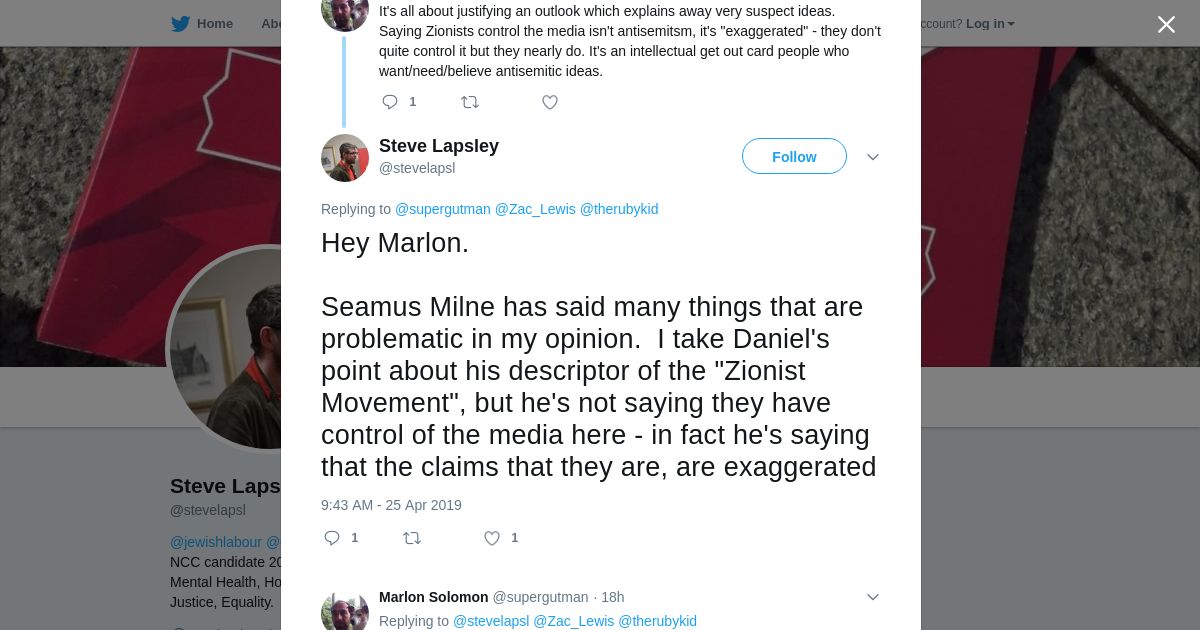The height and width of the screenshot is (630, 1200).
Task: Reply to the top thread tweet
Action: tap(390, 102)
